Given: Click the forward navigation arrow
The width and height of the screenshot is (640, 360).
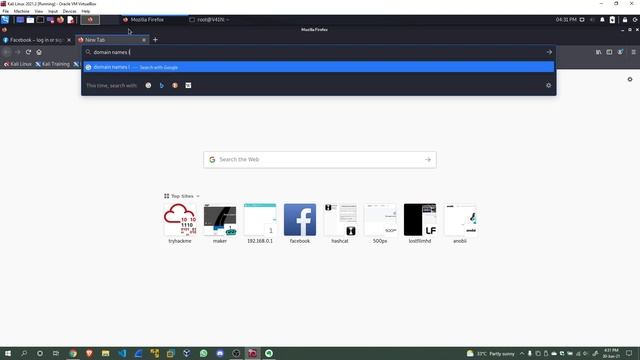Looking at the screenshot, I should click(x=18, y=52).
